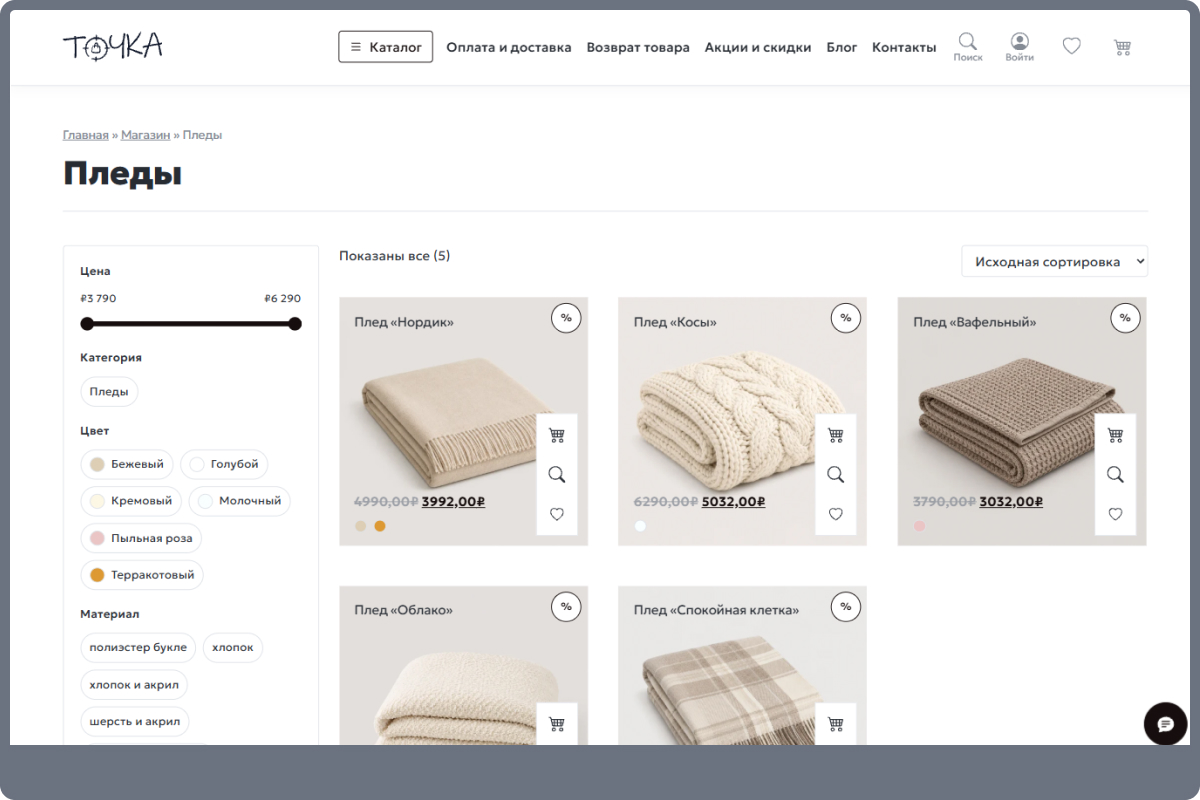Select white swatch on Плед «Косы»
Image resolution: width=1200 pixels, height=800 pixels.
(x=640, y=526)
